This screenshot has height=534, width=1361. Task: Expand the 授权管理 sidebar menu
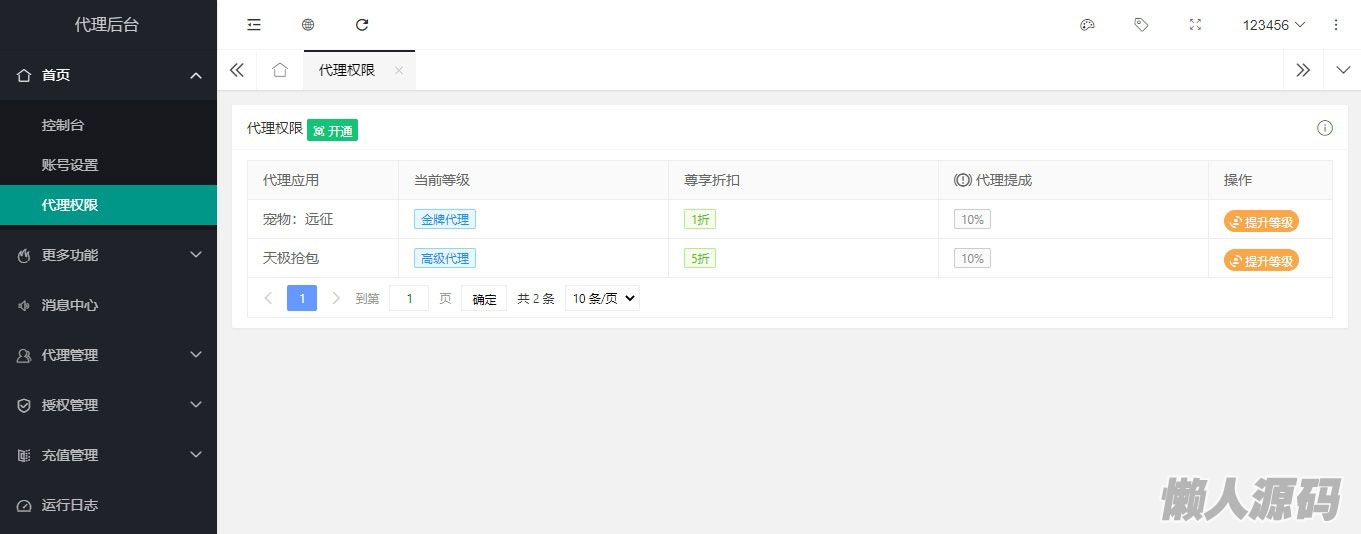pyautogui.click(x=108, y=405)
